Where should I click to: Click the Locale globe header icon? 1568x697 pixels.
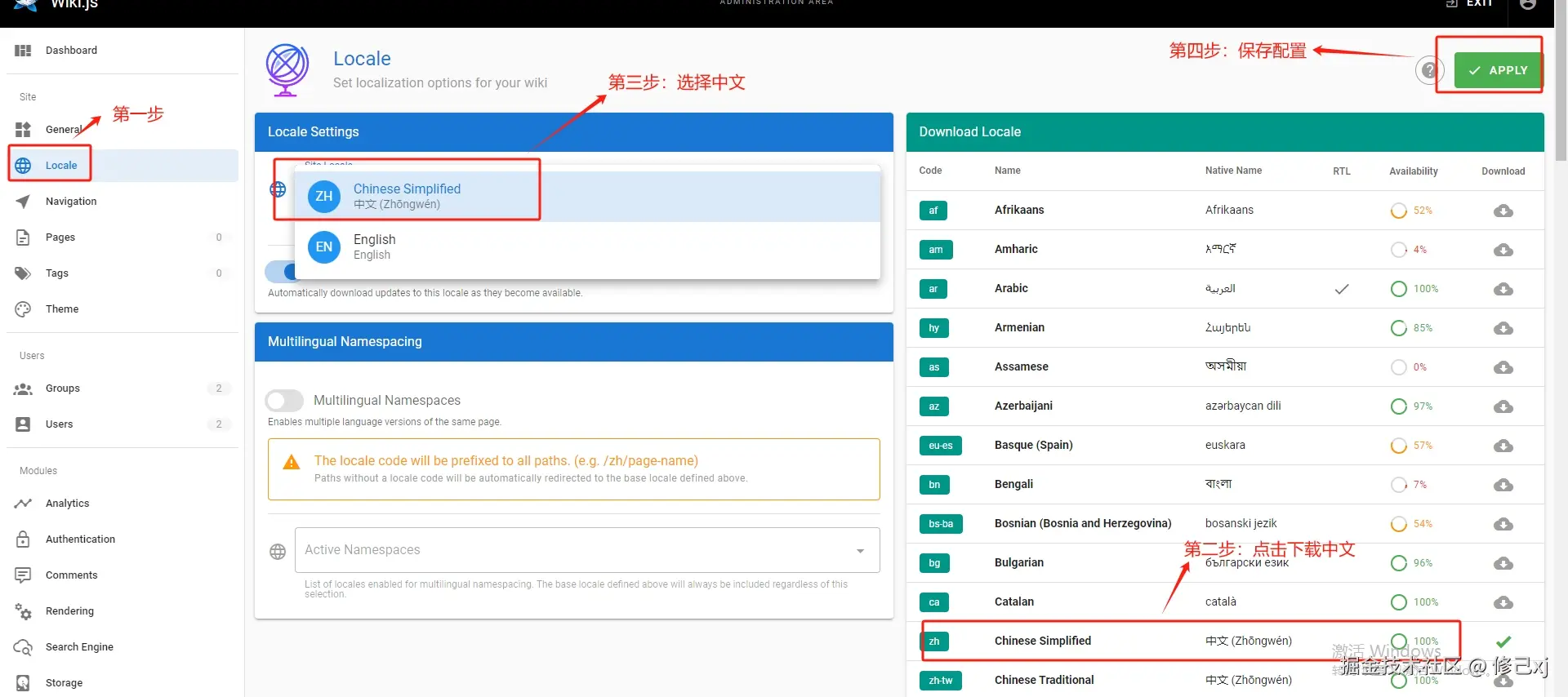[287, 70]
